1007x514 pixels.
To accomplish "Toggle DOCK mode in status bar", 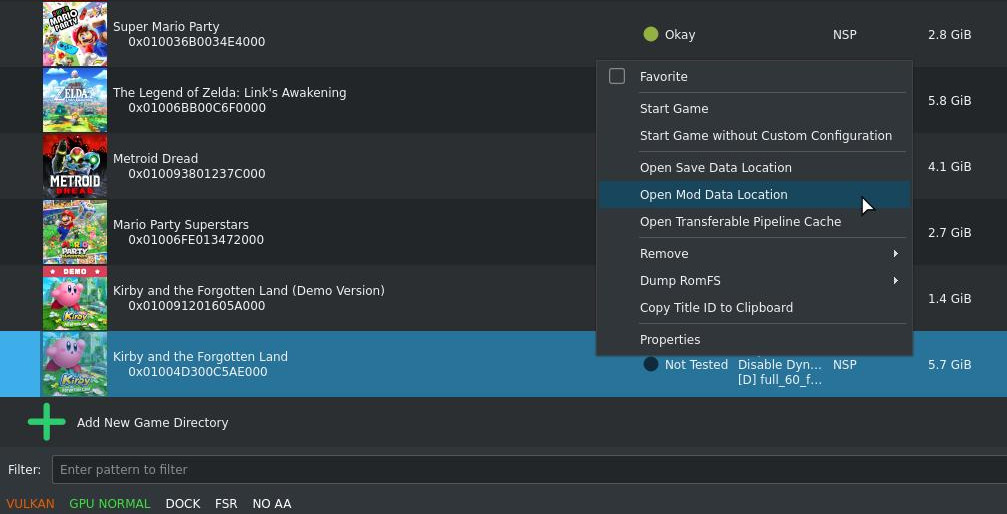I will click(183, 504).
